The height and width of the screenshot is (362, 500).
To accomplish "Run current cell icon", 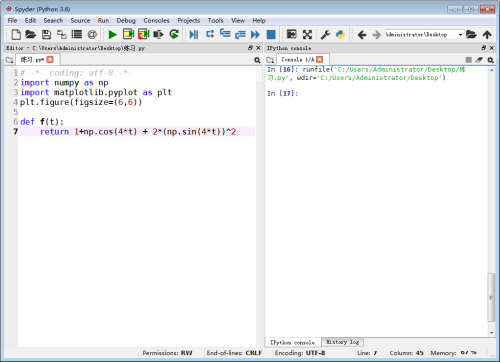I will [x=128, y=34].
